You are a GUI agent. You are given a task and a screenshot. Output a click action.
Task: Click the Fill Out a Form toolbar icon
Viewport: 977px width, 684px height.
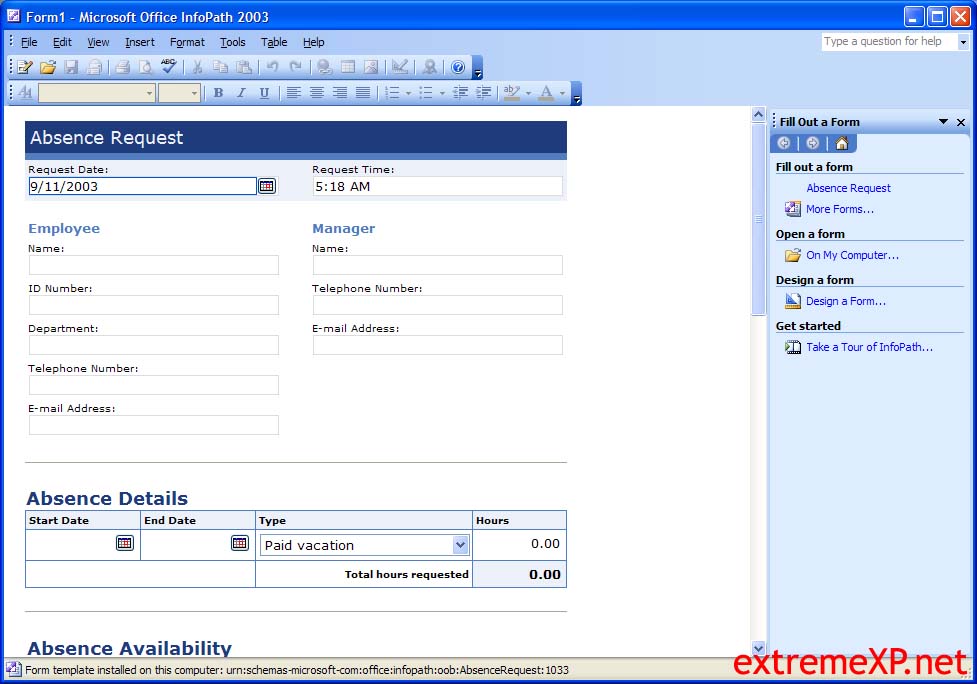25,67
